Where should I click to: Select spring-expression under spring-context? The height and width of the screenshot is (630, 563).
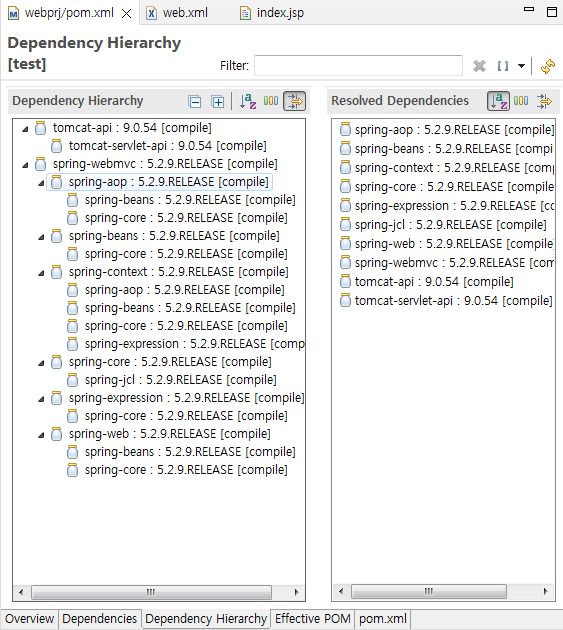pos(194,344)
